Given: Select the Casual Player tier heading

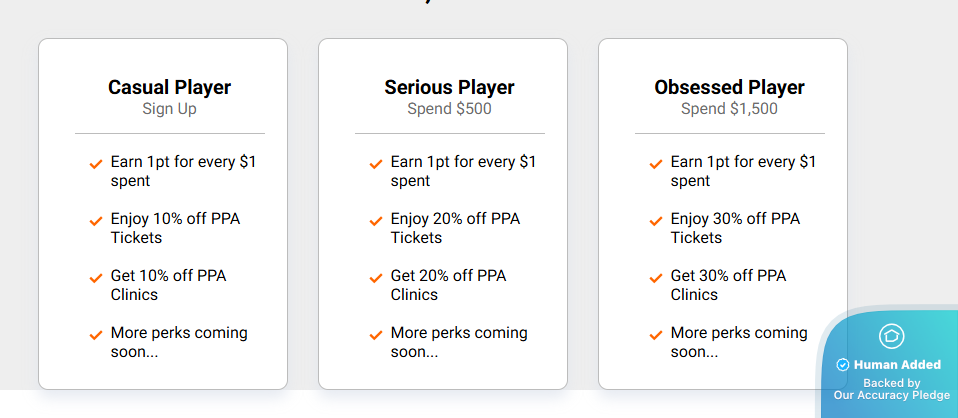Looking at the screenshot, I should [169, 87].
